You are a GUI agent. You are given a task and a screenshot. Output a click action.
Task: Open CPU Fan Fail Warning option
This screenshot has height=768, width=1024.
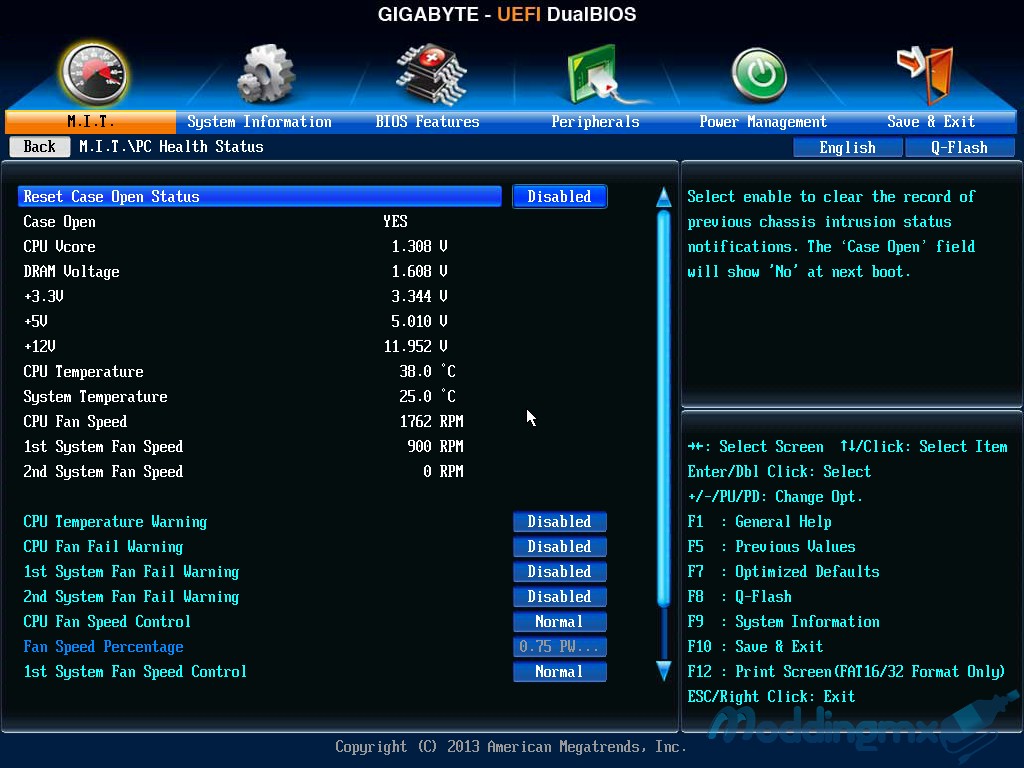click(560, 547)
